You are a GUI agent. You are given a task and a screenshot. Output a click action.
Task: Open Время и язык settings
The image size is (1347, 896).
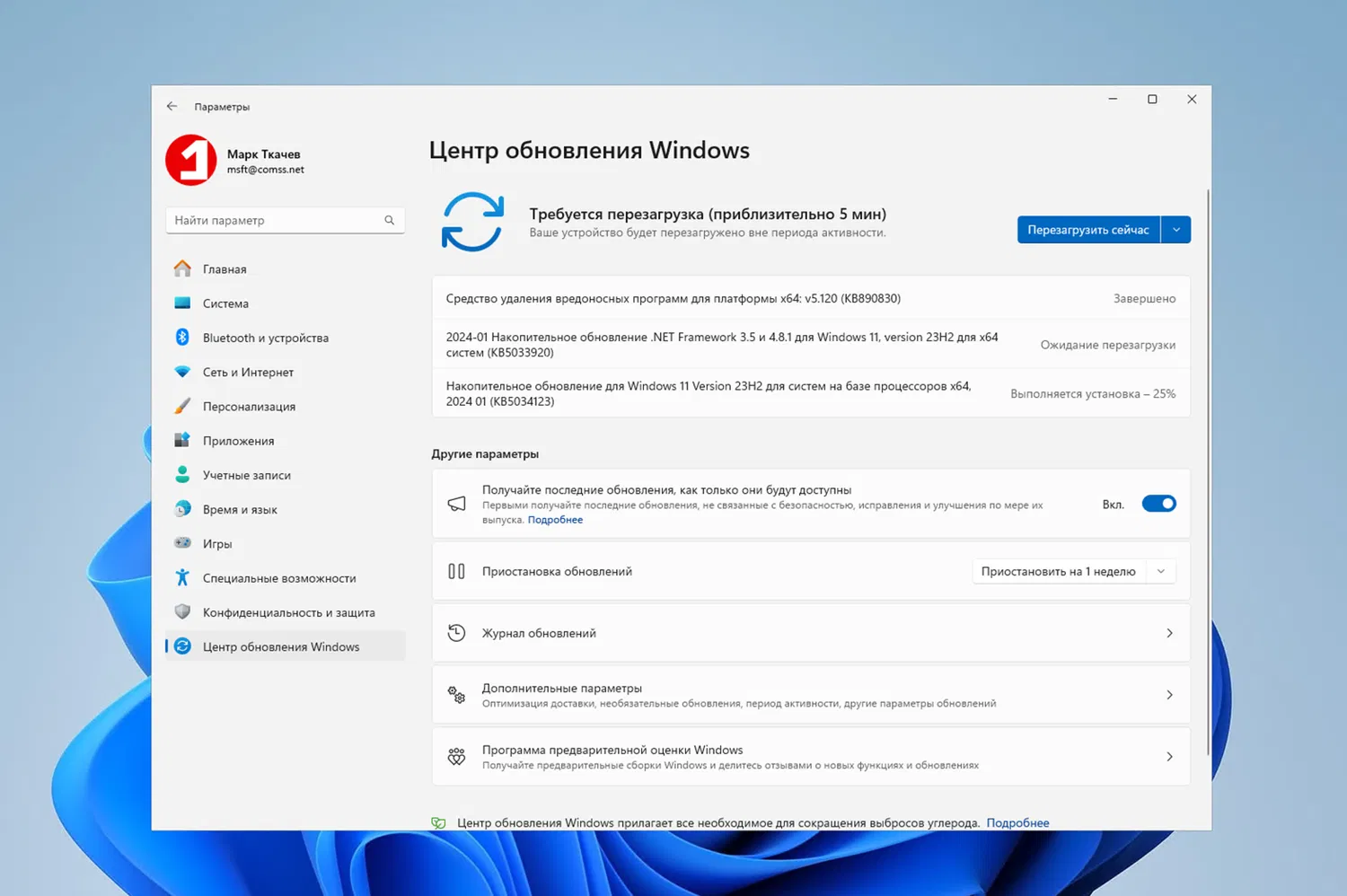click(x=286, y=509)
